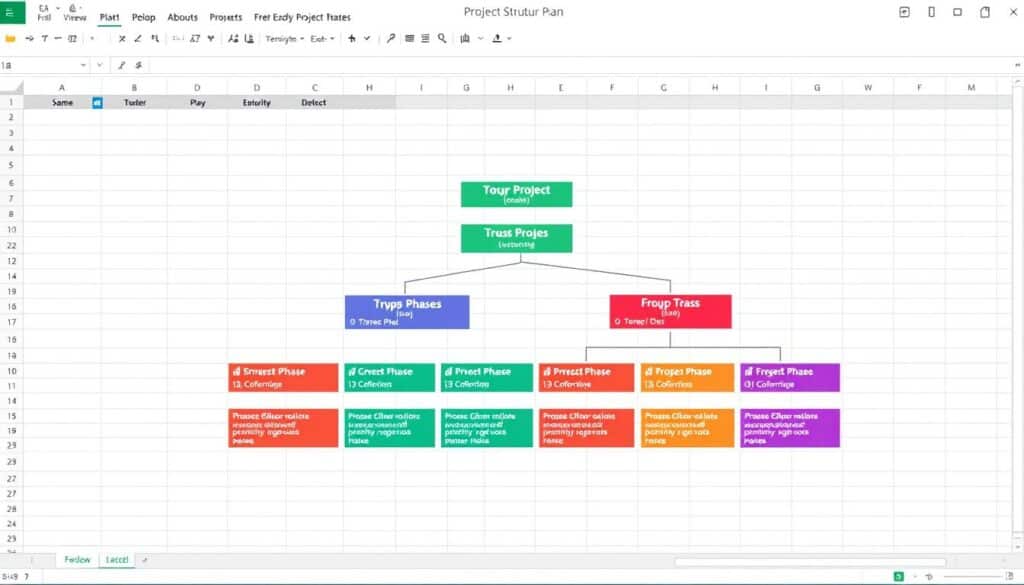1024x585 pixels.
Task: Click the Y-shaped filter icon in toolbar
Action: click(211, 39)
